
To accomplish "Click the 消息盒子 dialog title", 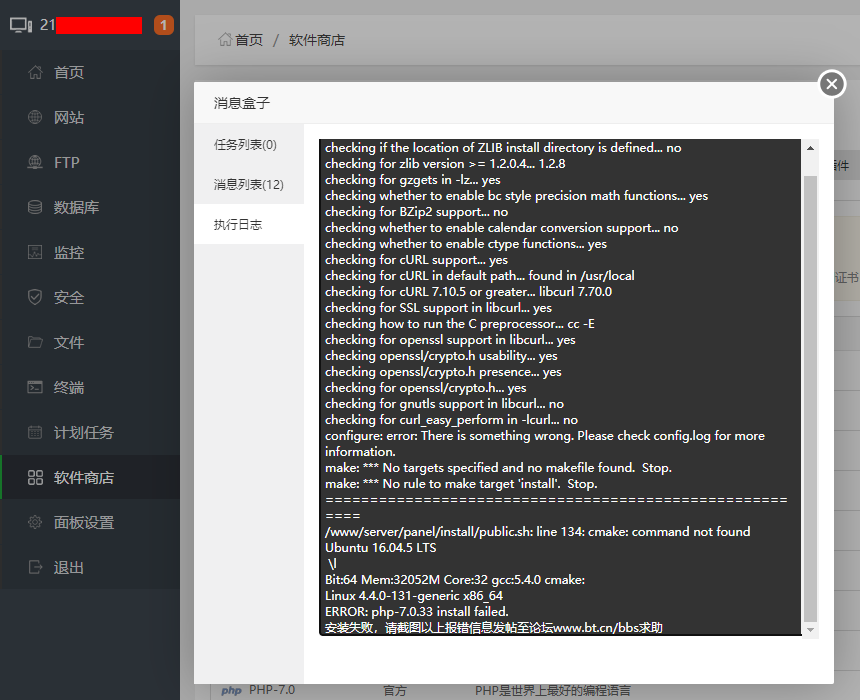I will click(242, 103).
